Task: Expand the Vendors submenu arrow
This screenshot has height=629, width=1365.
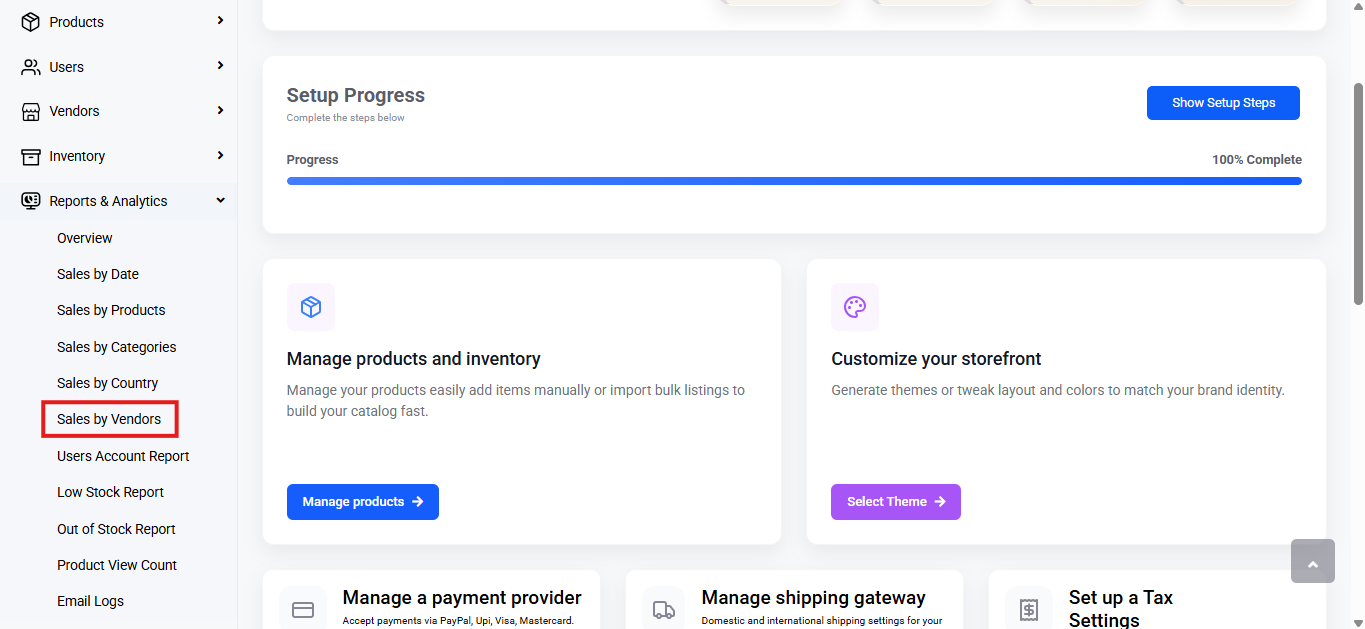Action: click(x=220, y=110)
